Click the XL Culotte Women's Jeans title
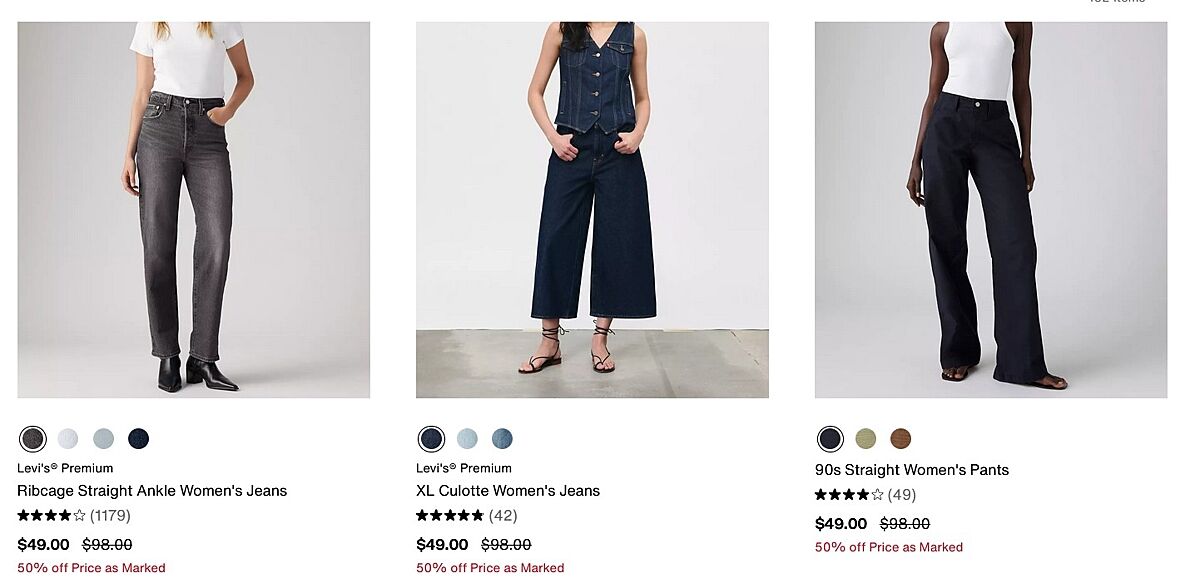Screen dimensions: 1200x588 coord(508,491)
